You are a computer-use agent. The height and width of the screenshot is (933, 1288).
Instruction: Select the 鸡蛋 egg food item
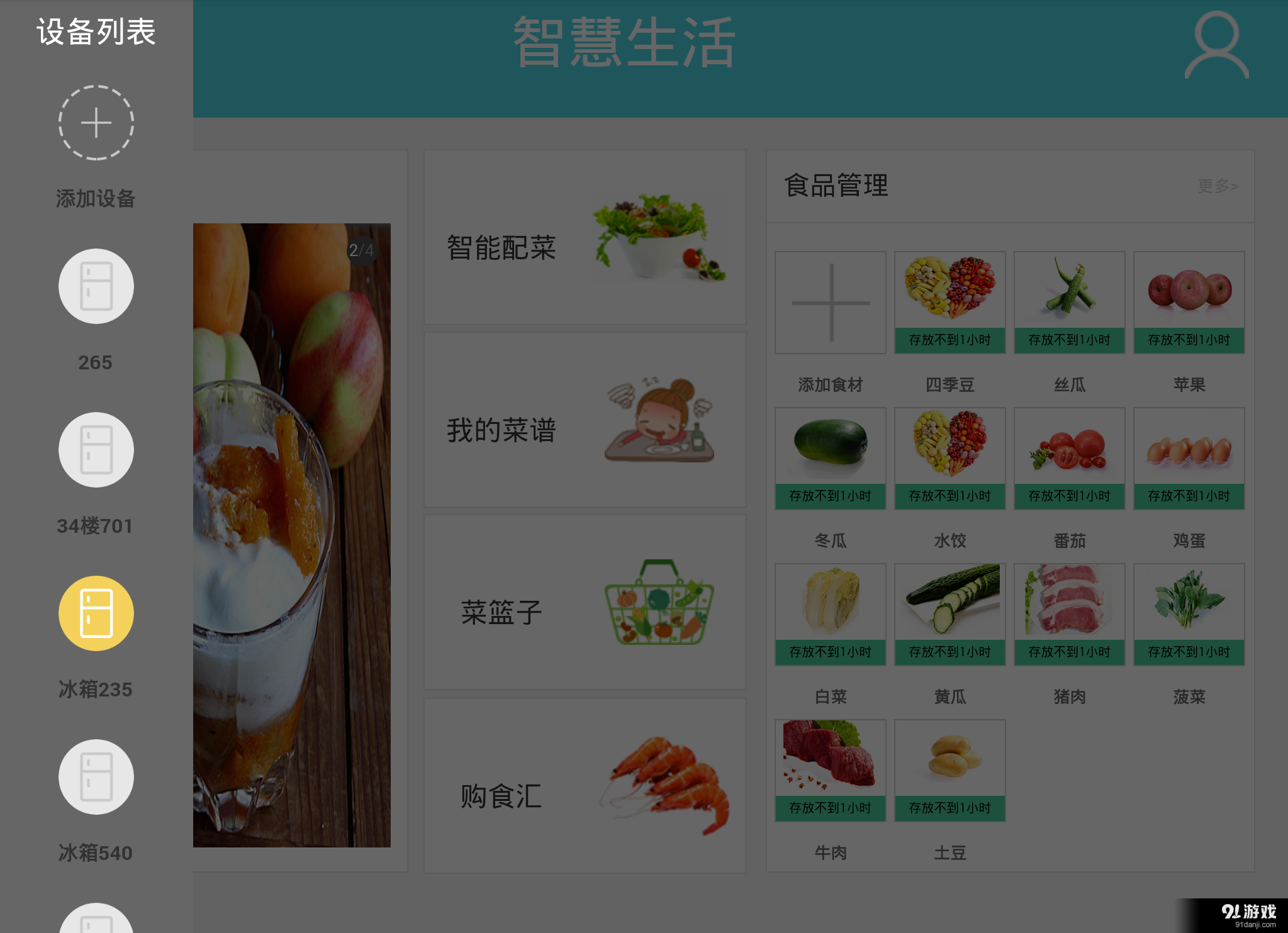click(x=1189, y=459)
